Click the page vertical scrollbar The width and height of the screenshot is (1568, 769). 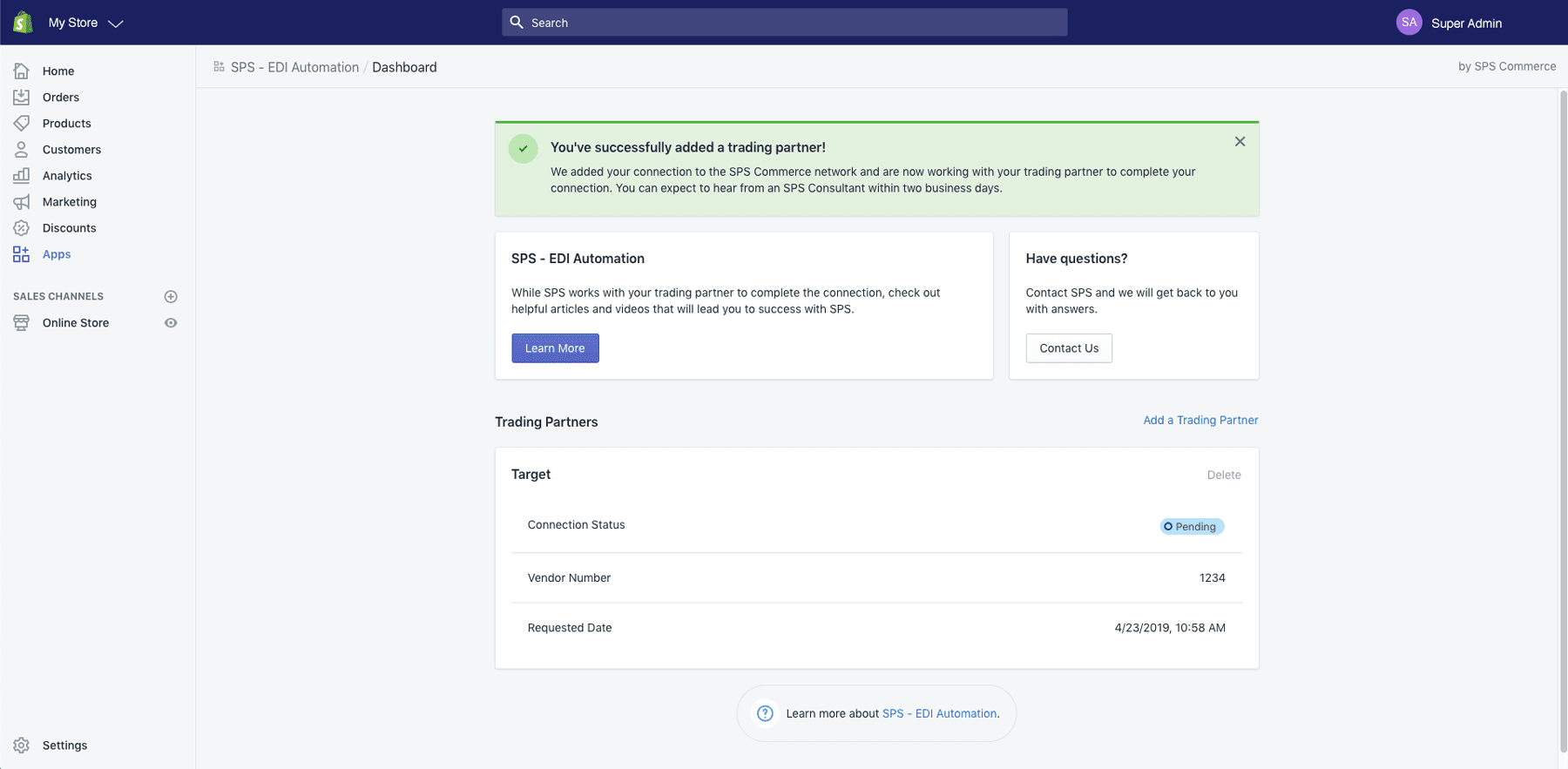[x=1563, y=421]
